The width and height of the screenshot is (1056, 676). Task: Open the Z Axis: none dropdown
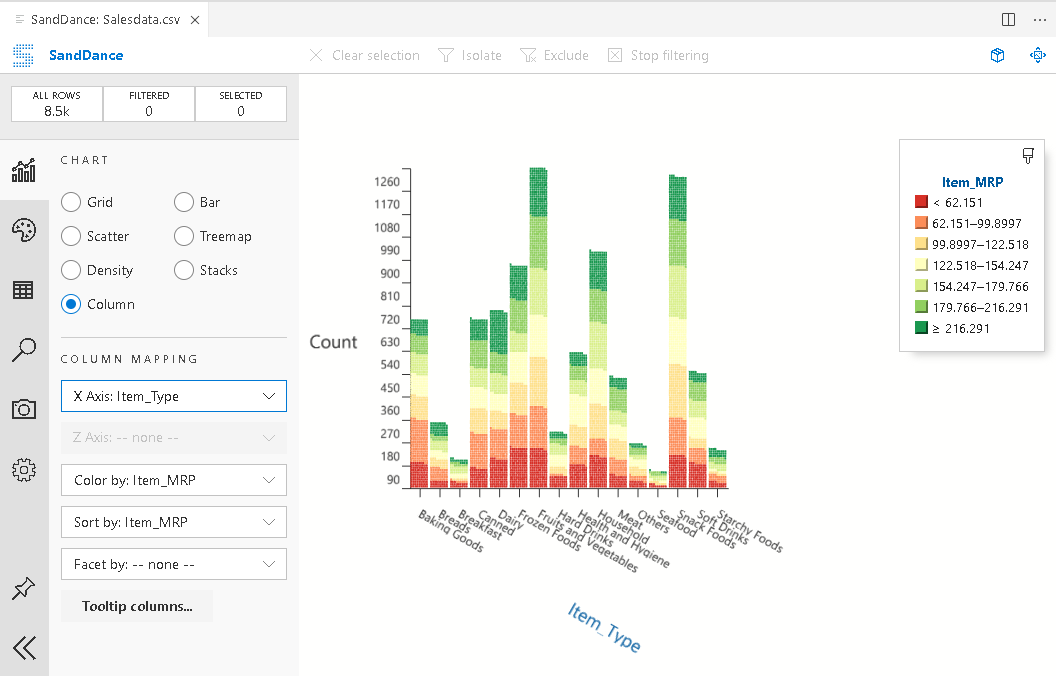tap(174, 438)
